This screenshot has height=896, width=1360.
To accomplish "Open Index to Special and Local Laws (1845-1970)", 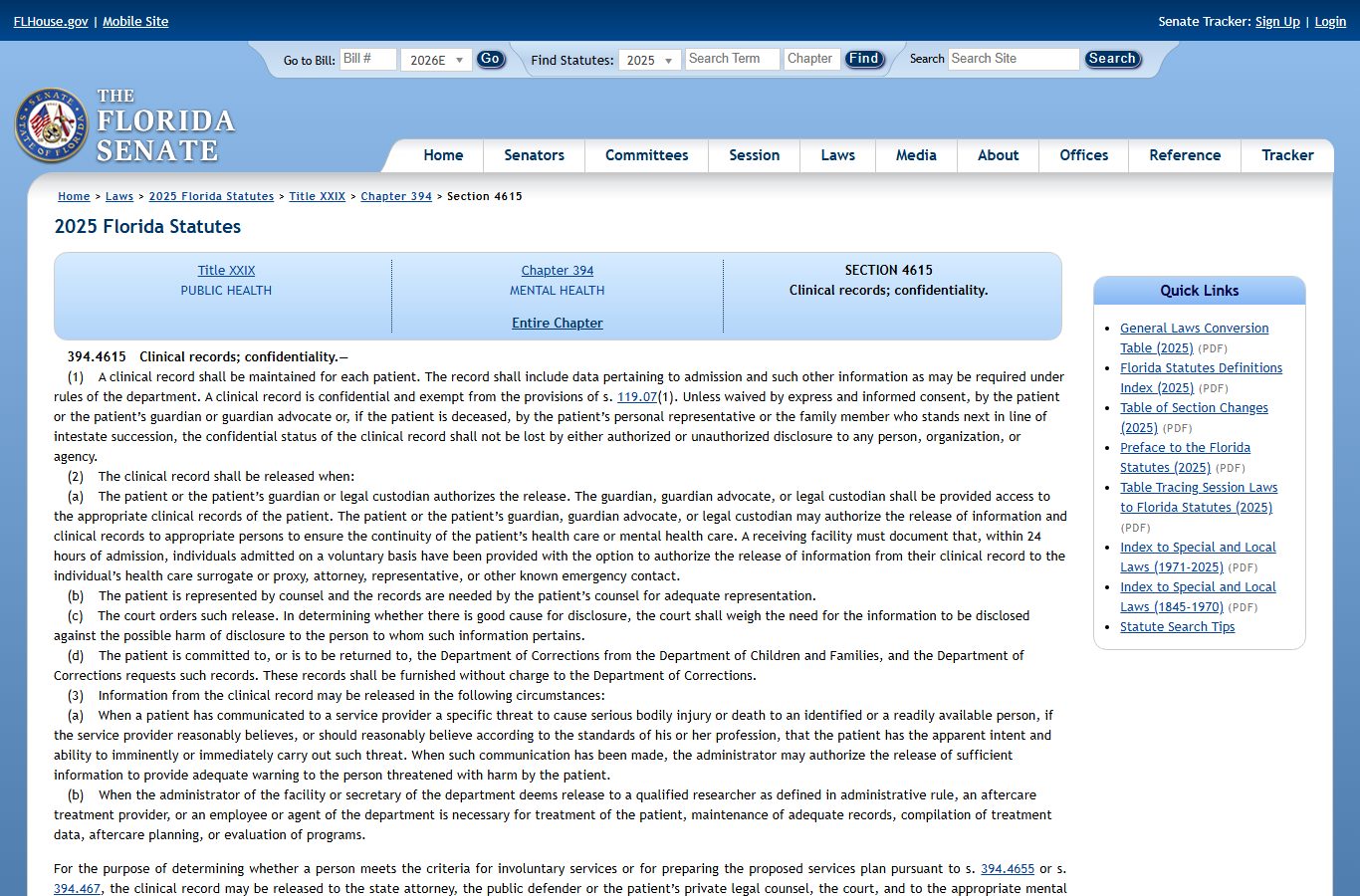I will pyautogui.click(x=1198, y=596).
